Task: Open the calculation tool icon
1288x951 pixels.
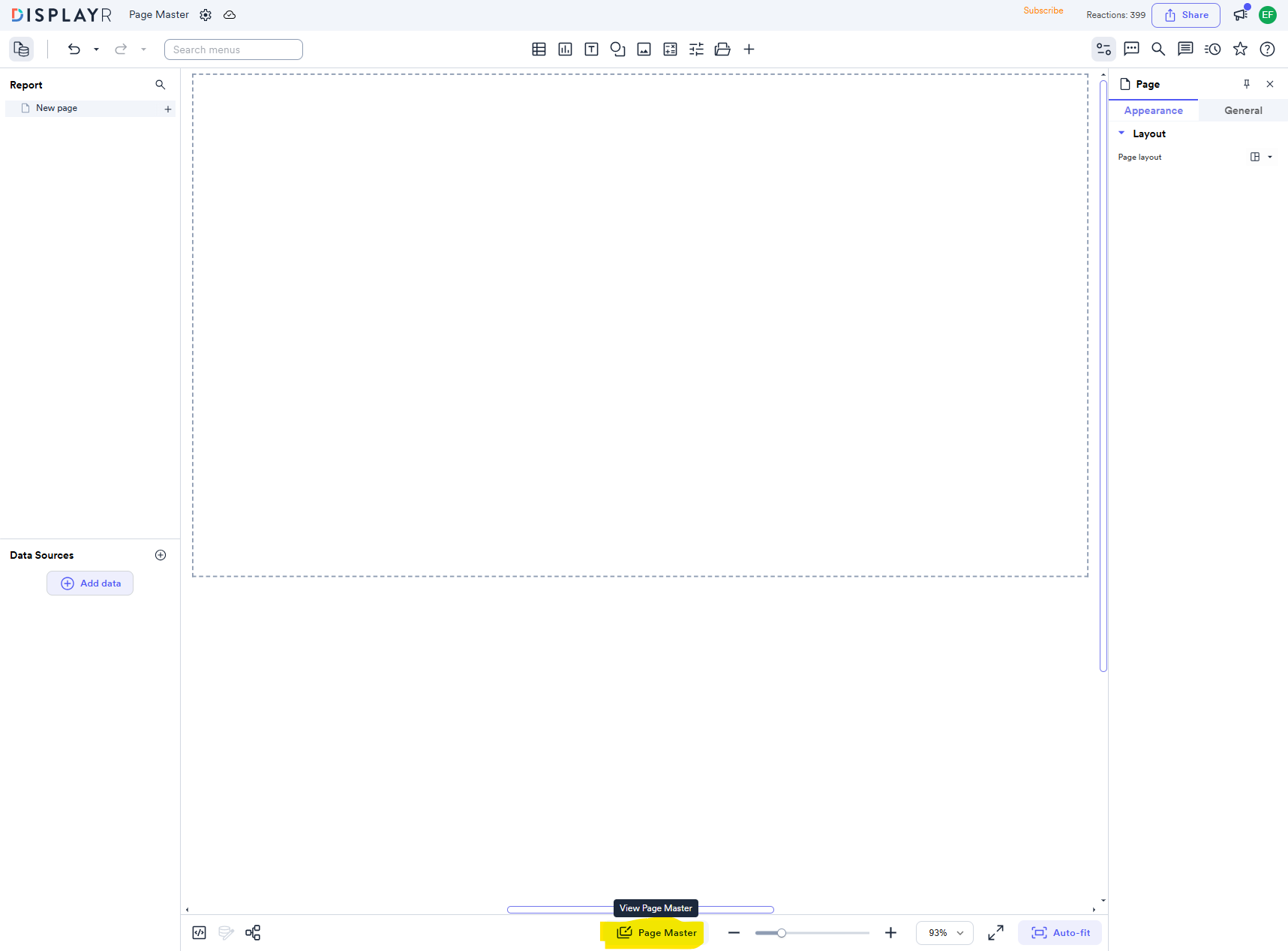Action: pyautogui.click(x=670, y=49)
